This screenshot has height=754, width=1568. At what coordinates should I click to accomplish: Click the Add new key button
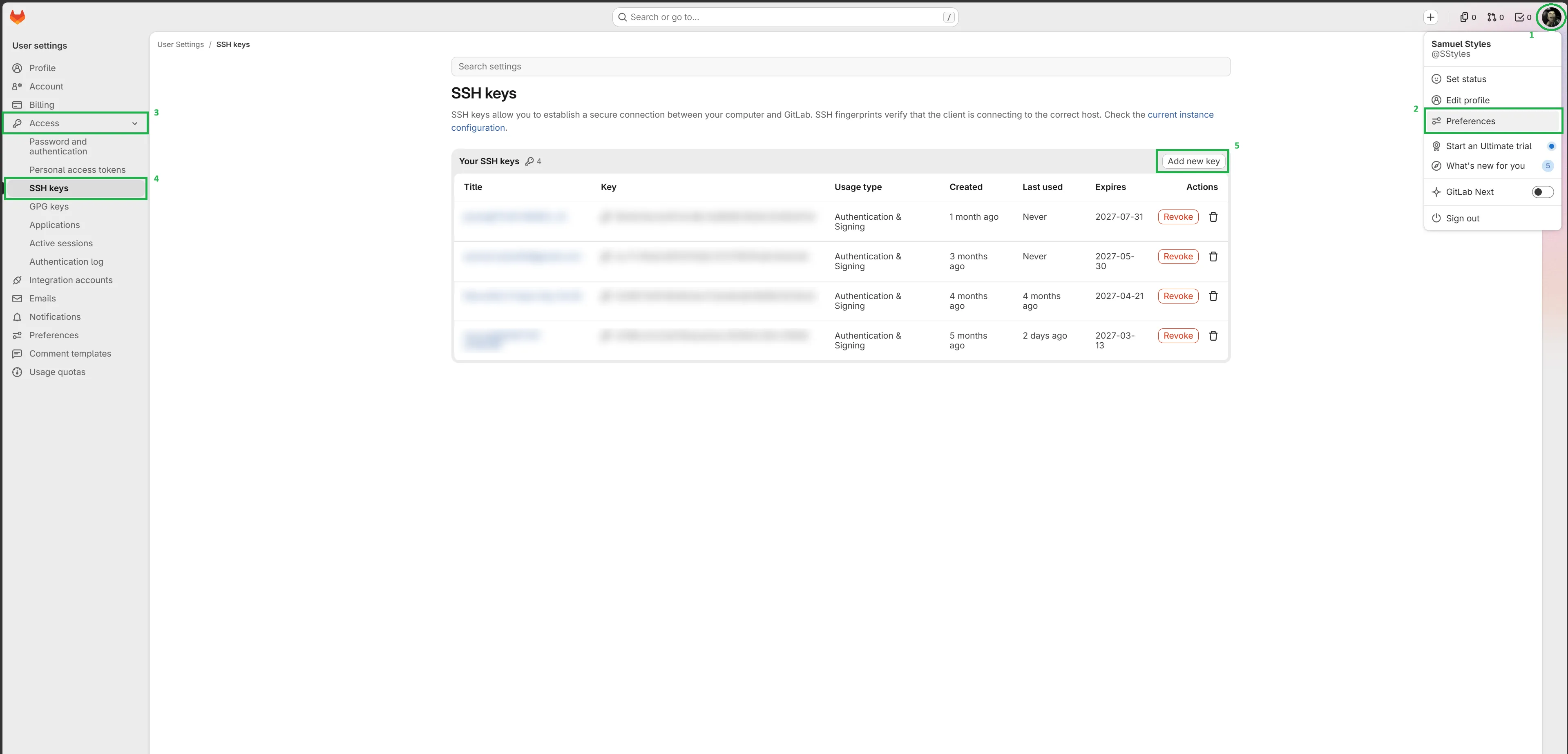tap(1193, 161)
